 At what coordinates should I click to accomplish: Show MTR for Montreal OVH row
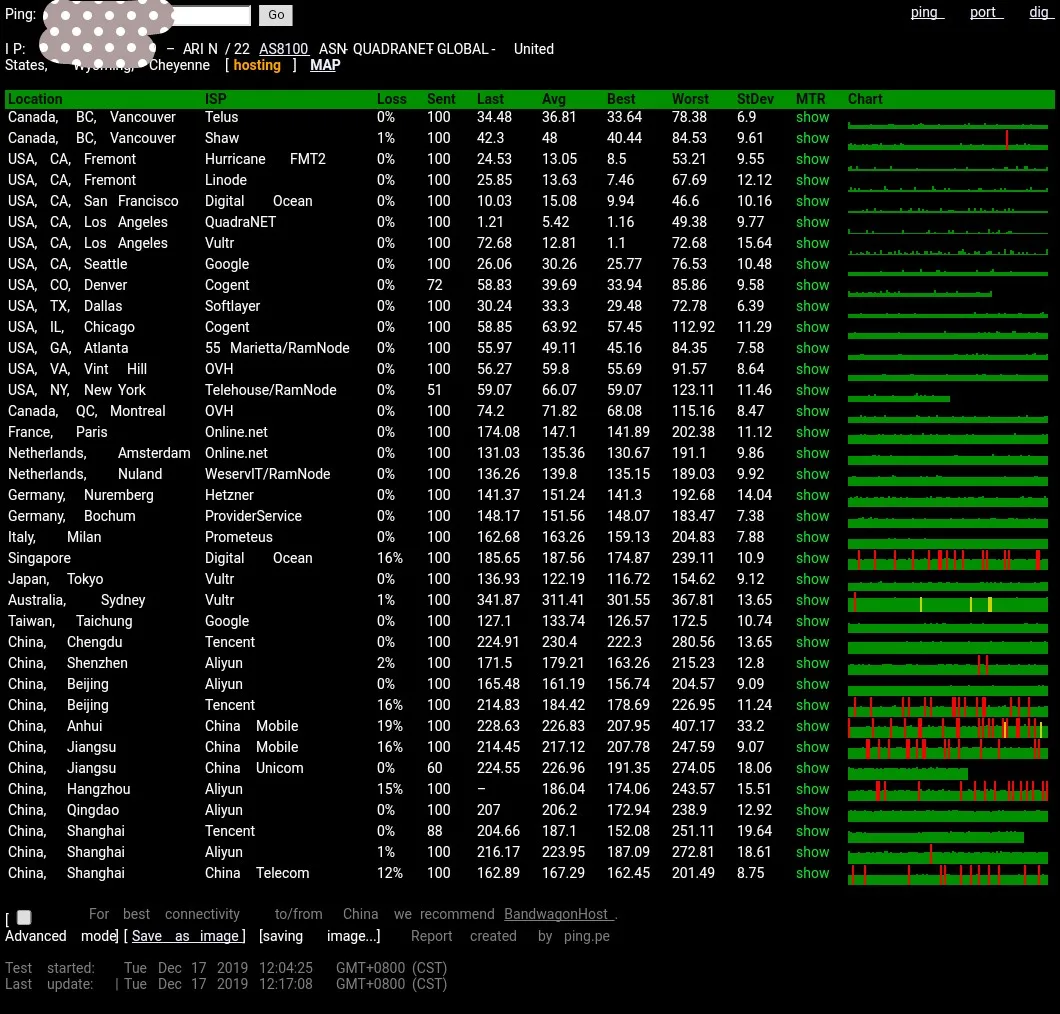pyautogui.click(x=812, y=410)
